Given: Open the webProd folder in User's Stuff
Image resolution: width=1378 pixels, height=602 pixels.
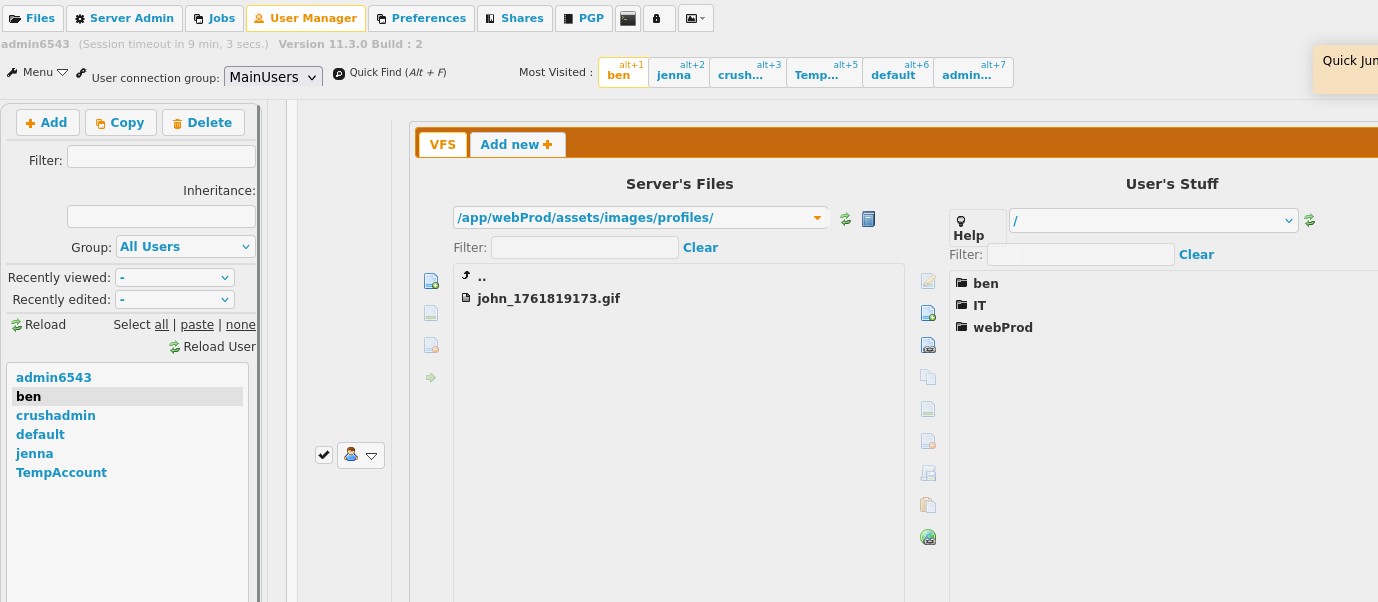Looking at the screenshot, I should pyautogui.click(x=1002, y=327).
